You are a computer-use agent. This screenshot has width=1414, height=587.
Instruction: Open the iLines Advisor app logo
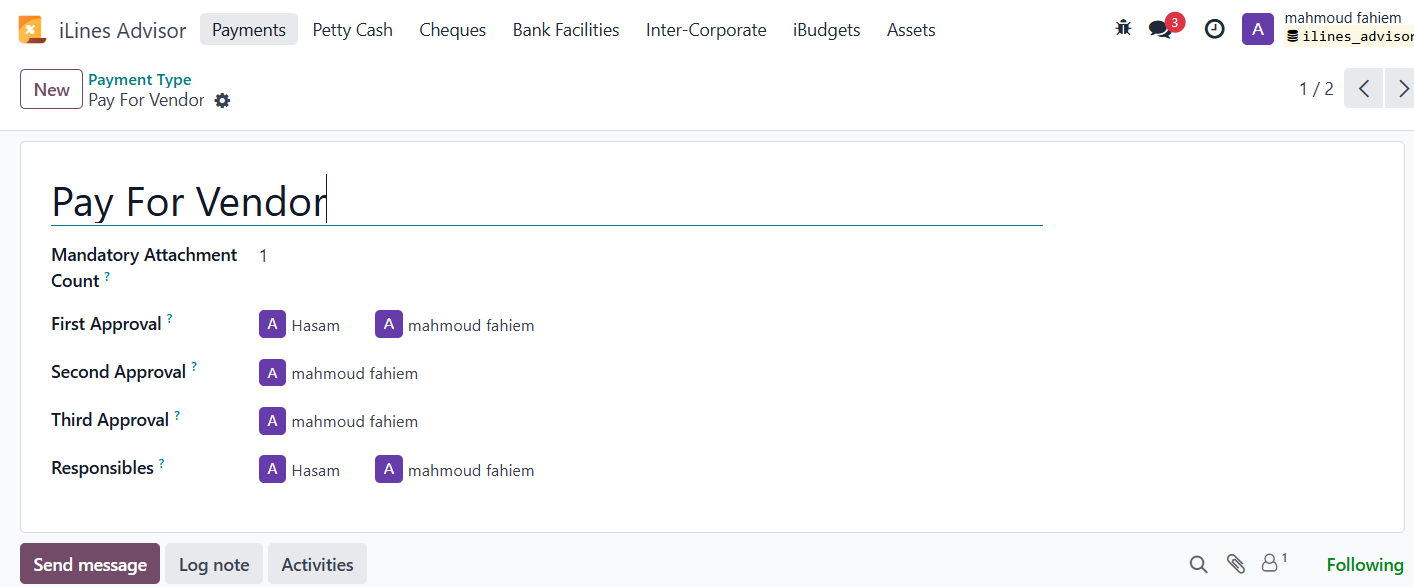pyautogui.click(x=31, y=30)
